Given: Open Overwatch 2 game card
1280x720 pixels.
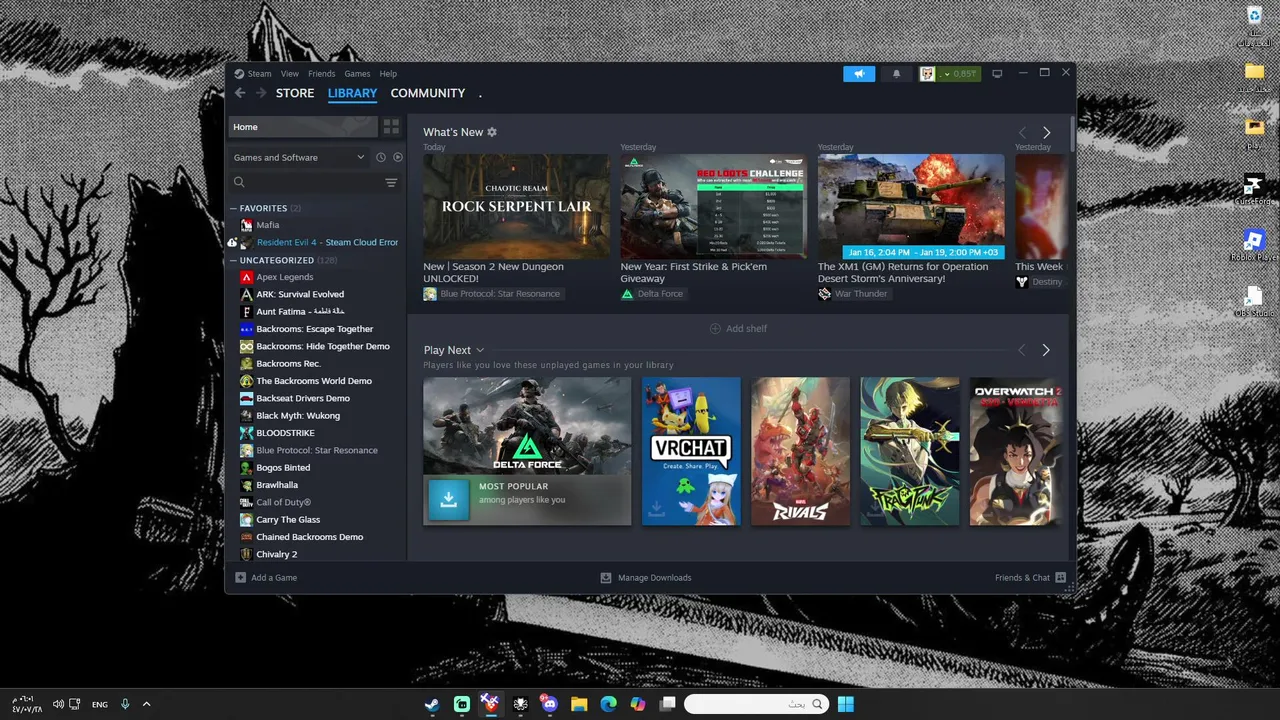Looking at the screenshot, I should [x=1018, y=451].
